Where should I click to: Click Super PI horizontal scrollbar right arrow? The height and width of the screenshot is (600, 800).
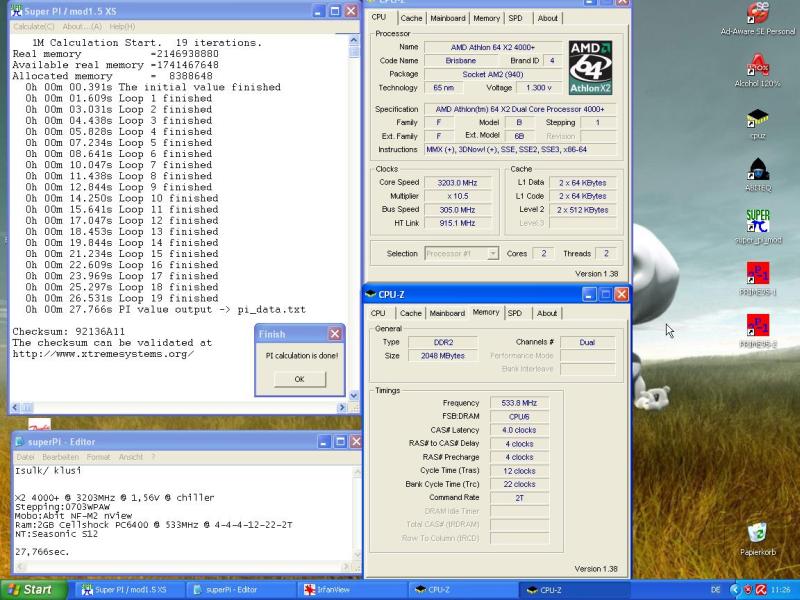(x=342, y=407)
